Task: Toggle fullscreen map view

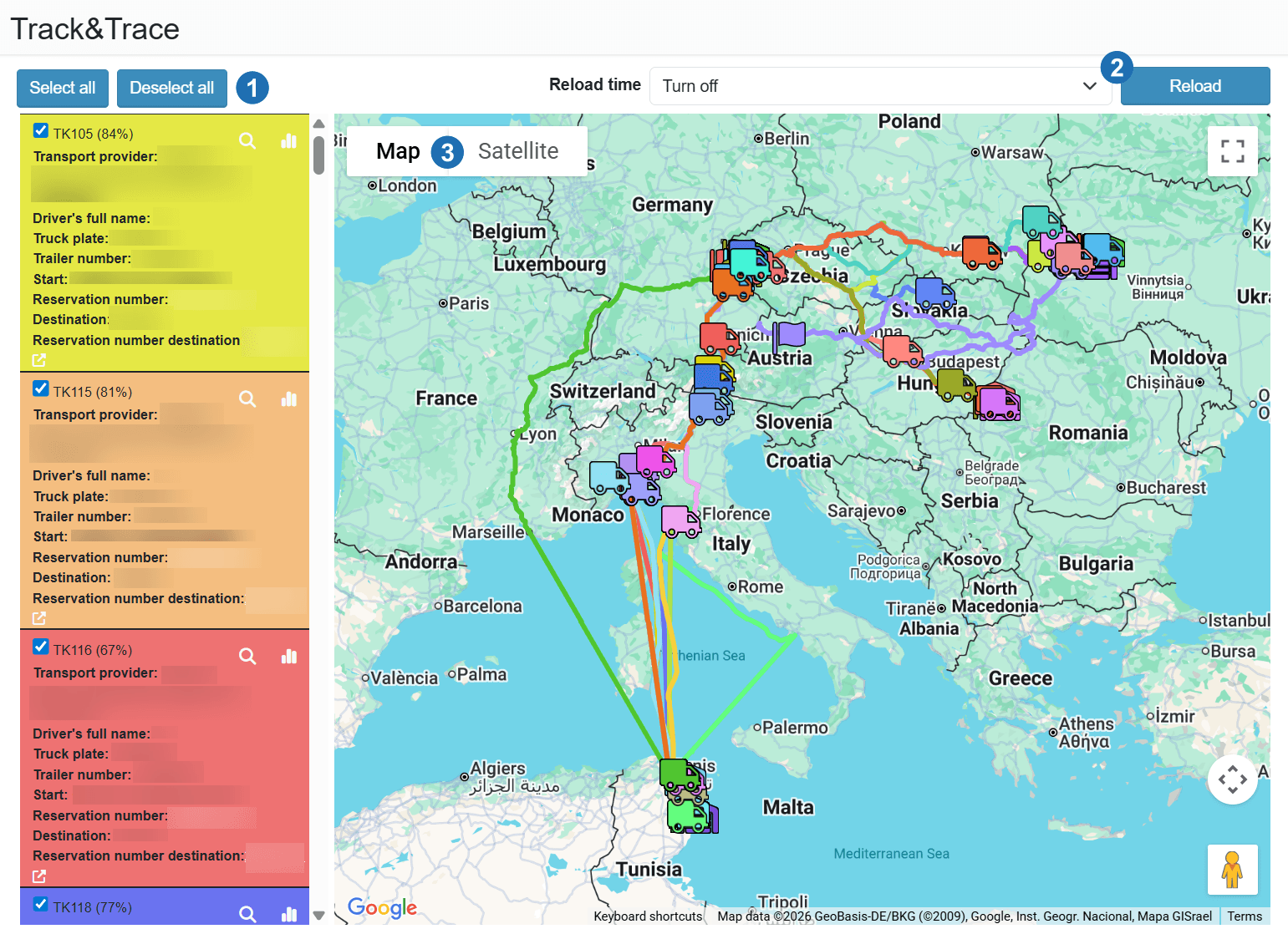Action: click(x=1232, y=151)
